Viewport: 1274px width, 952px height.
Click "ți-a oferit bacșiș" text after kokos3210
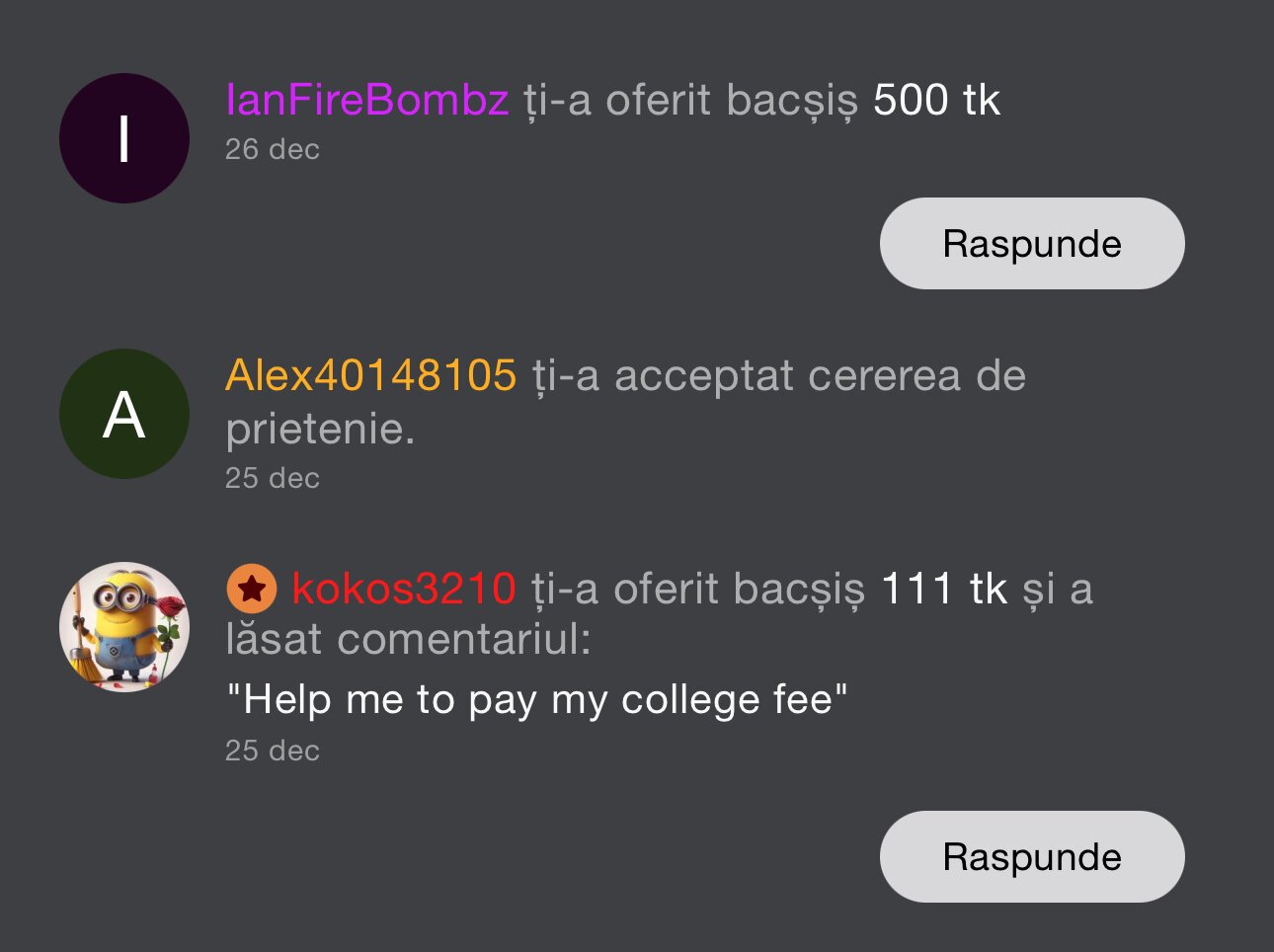(697, 589)
